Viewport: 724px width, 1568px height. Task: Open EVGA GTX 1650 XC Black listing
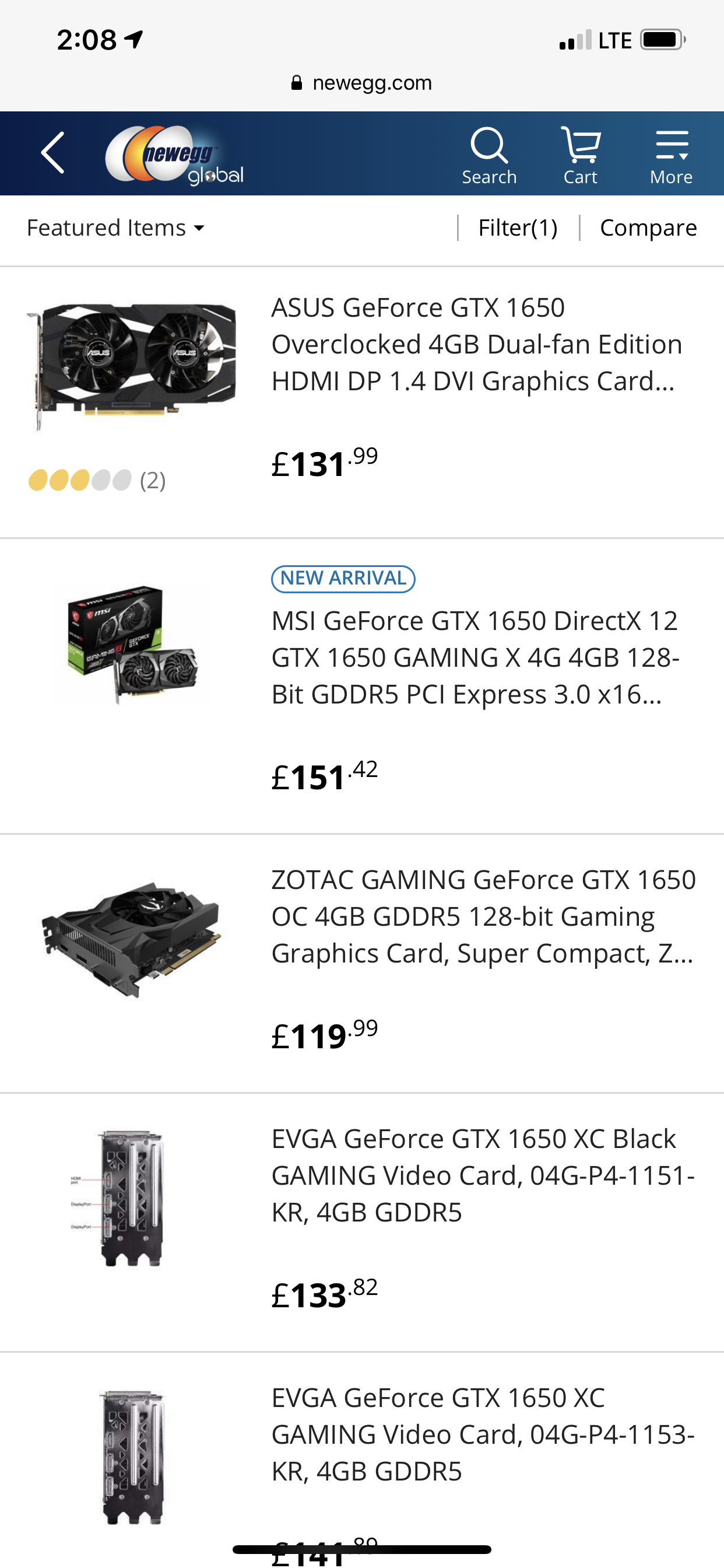(x=483, y=1175)
